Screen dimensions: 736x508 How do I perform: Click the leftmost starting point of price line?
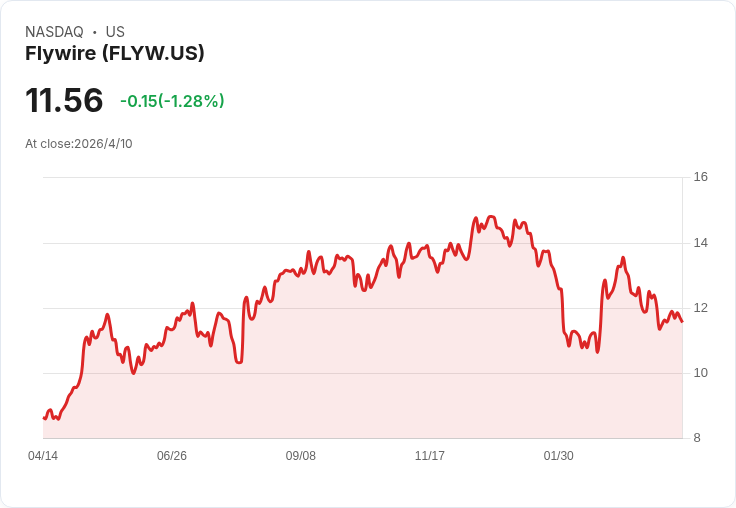pos(44,418)
